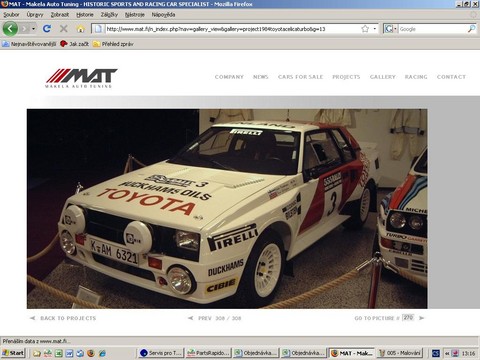Open the search engine selector dropdown
480x360 pixels.
click(x=391, y=29)
